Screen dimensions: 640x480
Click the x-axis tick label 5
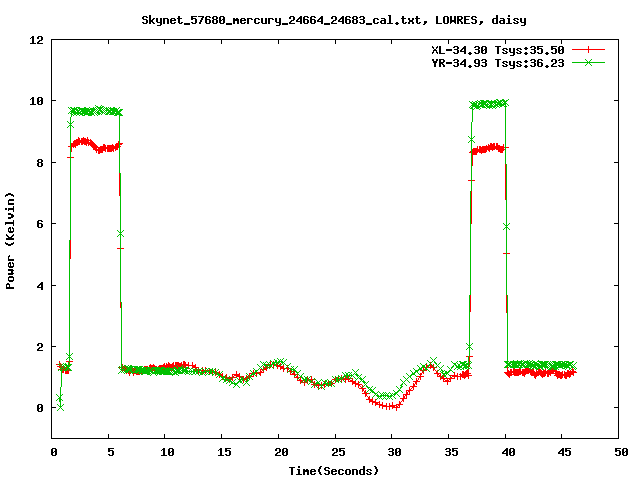tap(111, 452)
